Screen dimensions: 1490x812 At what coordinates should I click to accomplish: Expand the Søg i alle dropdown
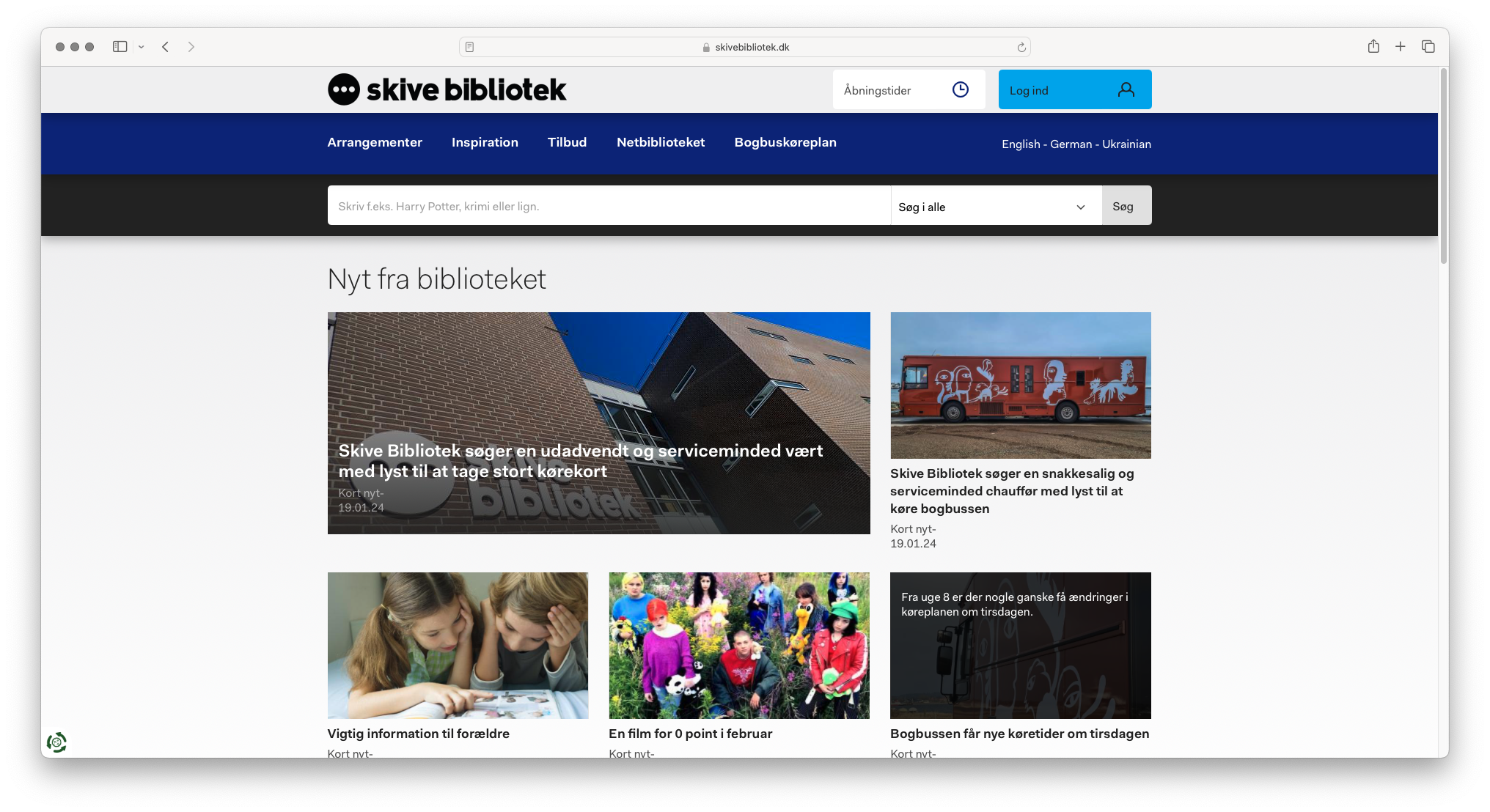[x=996, y=207]
